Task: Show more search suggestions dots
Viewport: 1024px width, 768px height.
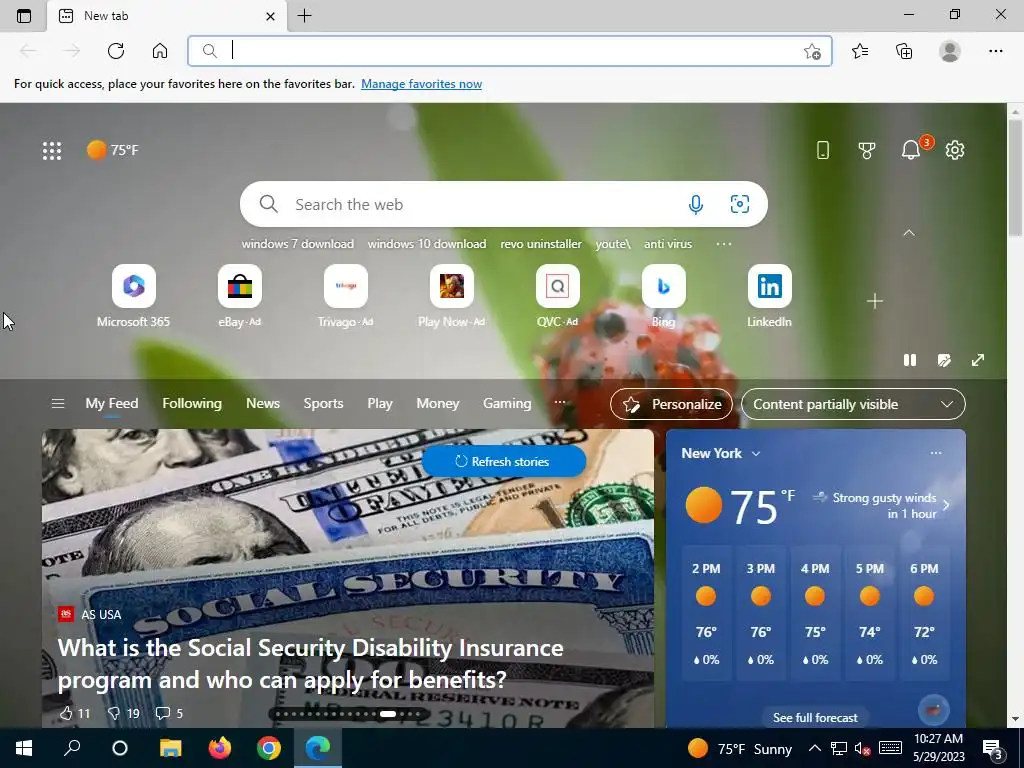Action: point(724,244)
